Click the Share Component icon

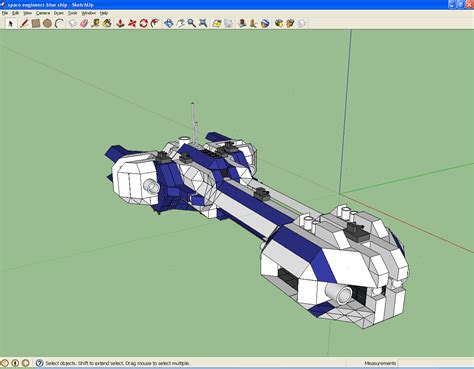coord(290,23)
